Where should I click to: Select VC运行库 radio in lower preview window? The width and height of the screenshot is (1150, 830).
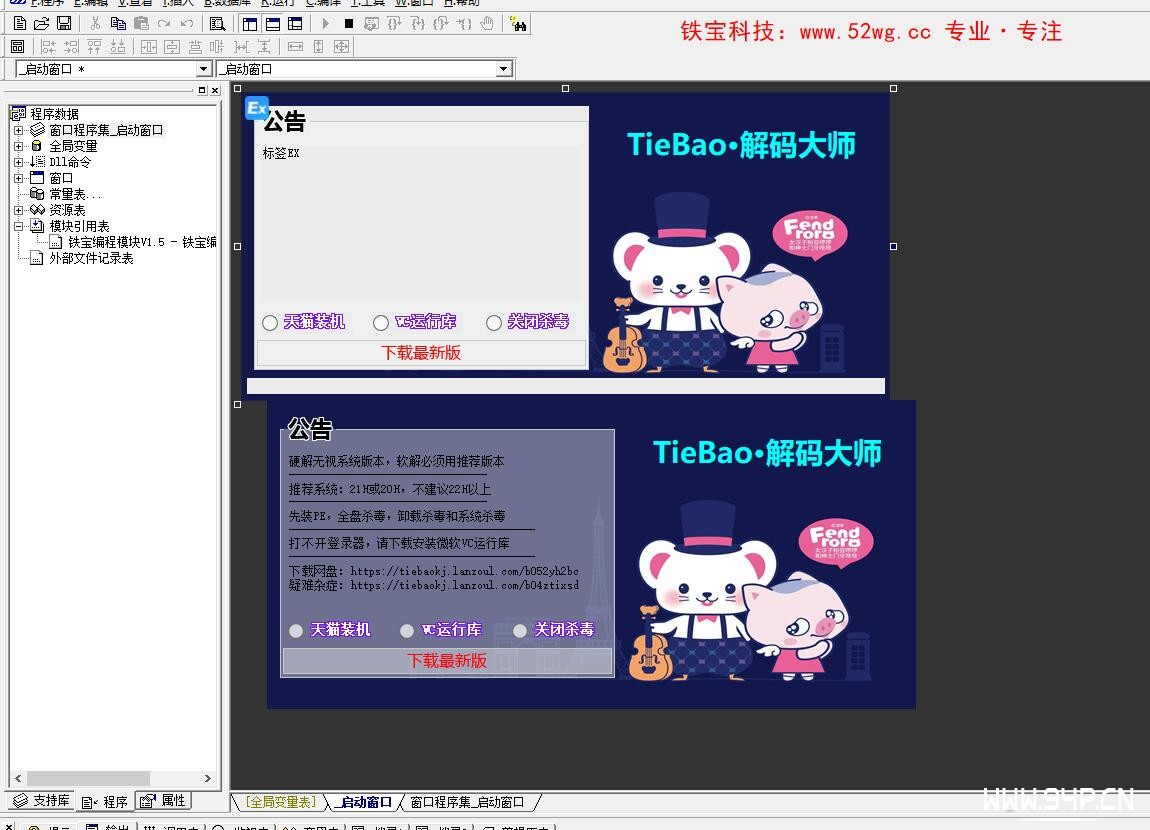[x=407, y=631]
